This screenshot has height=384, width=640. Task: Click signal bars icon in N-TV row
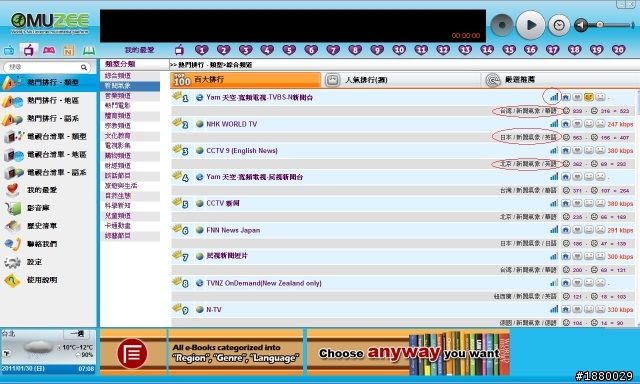(554, 309)
